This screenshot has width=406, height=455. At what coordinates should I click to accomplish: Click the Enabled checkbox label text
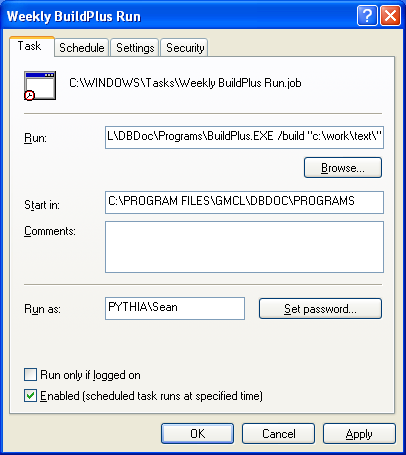(151, 396)
